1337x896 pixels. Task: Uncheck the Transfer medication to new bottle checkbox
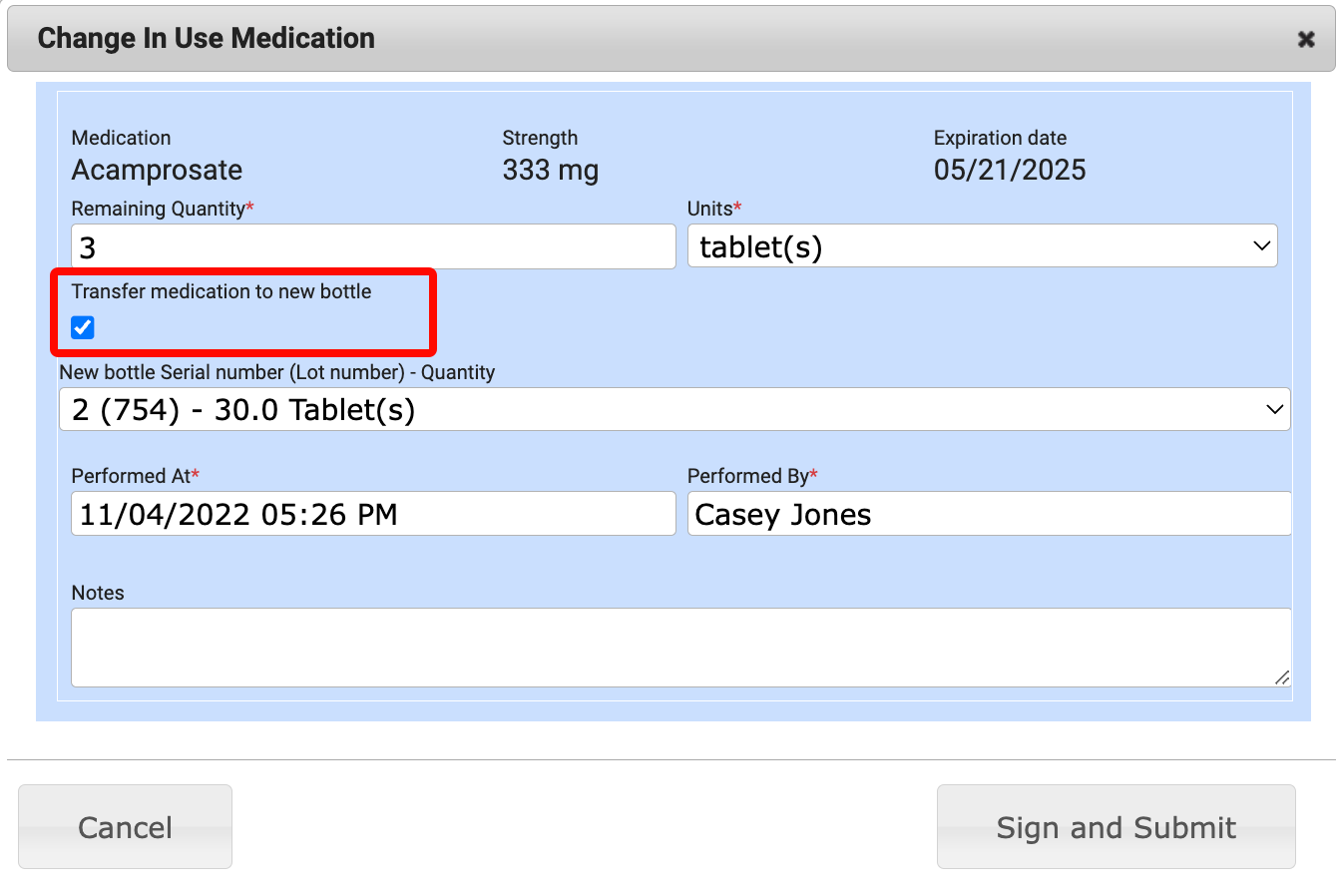83,327
